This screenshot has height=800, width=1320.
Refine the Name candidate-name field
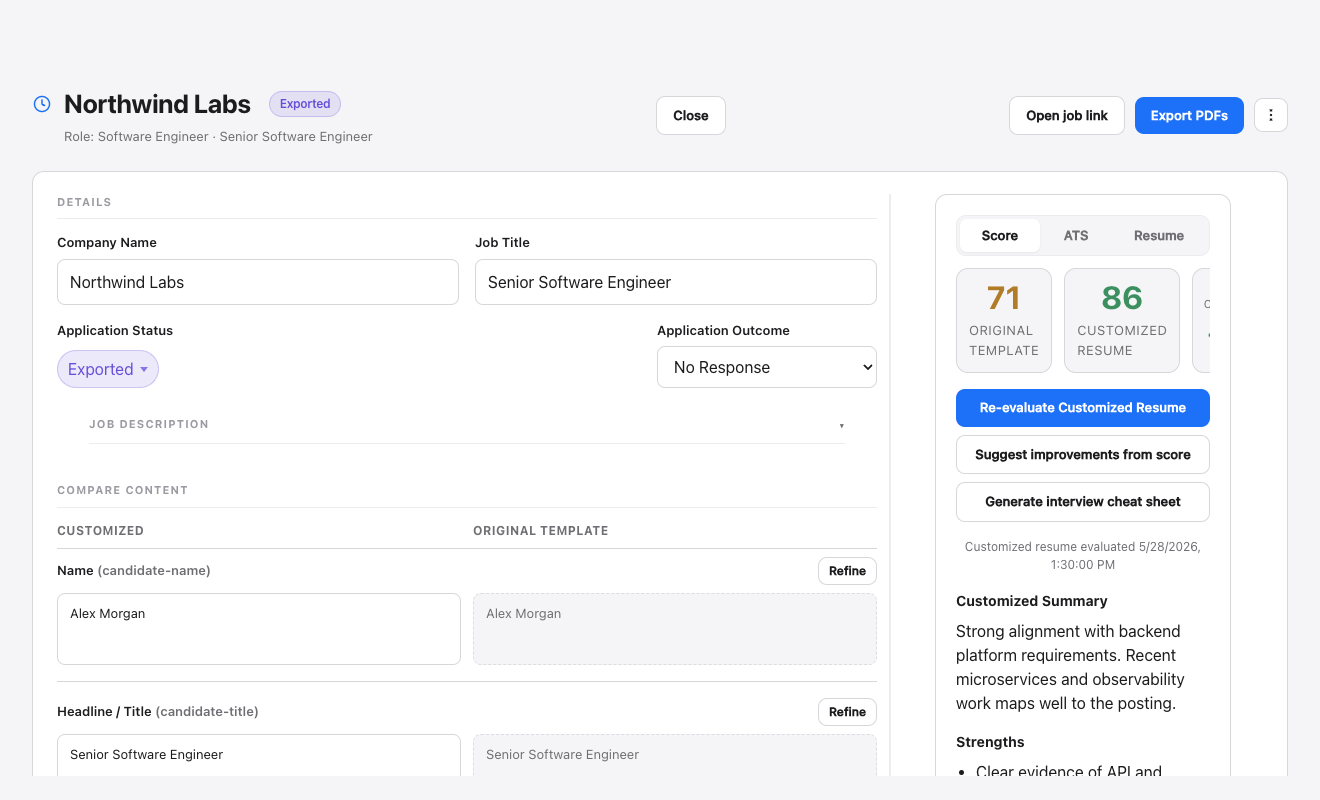point(847,571)
